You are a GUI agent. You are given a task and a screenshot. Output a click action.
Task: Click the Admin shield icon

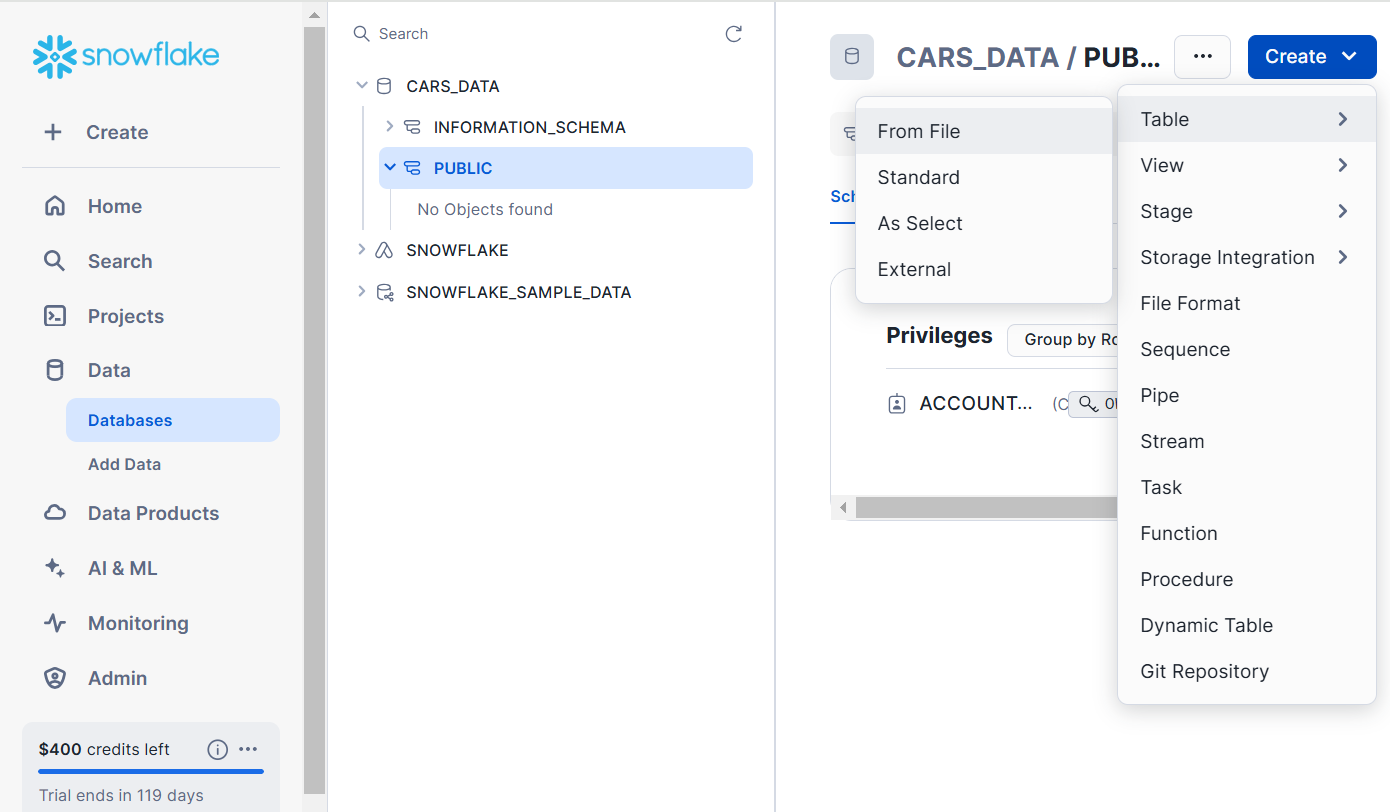(x=55, y=678)
